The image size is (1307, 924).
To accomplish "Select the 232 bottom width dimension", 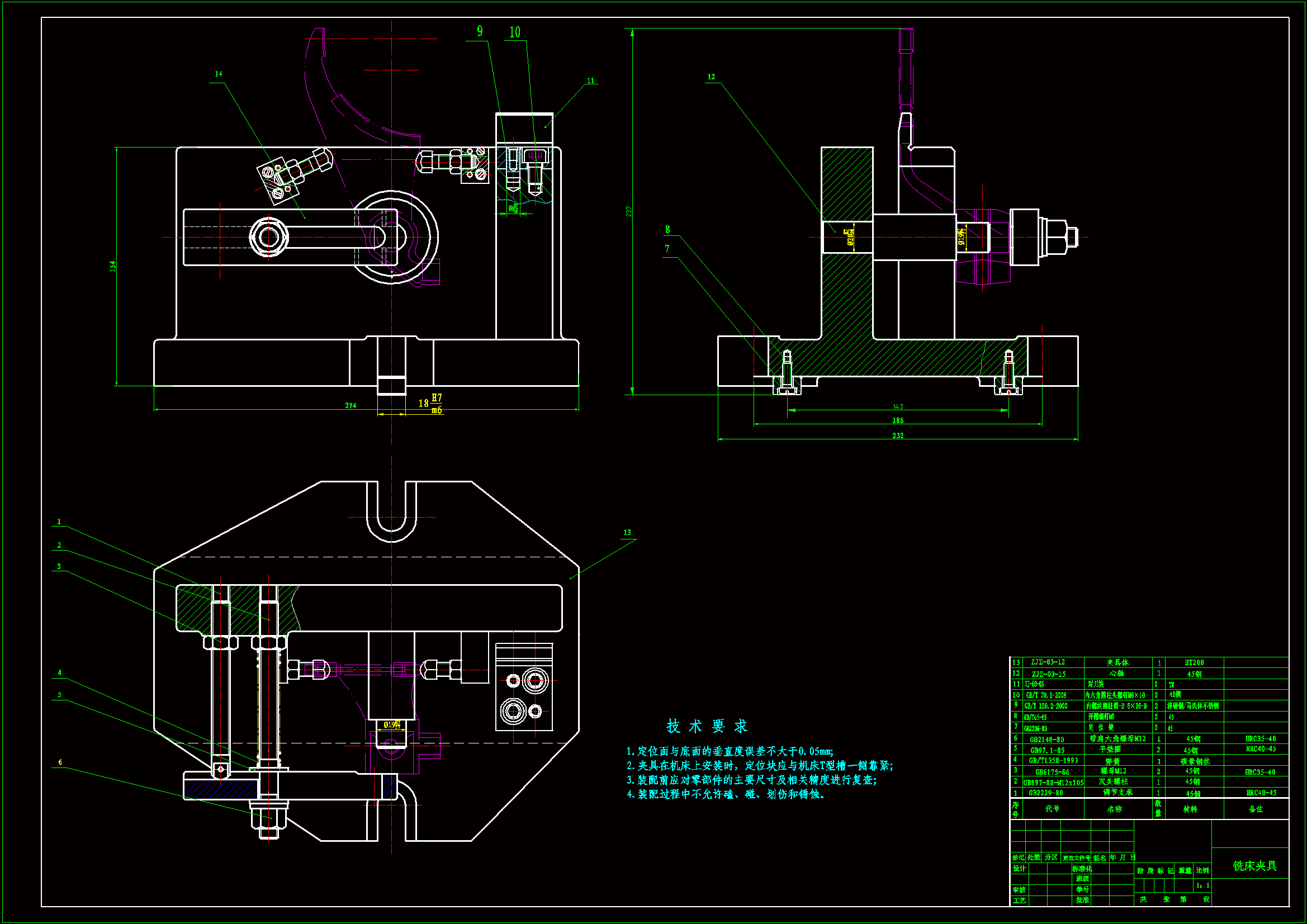I will tap(898, 435).
